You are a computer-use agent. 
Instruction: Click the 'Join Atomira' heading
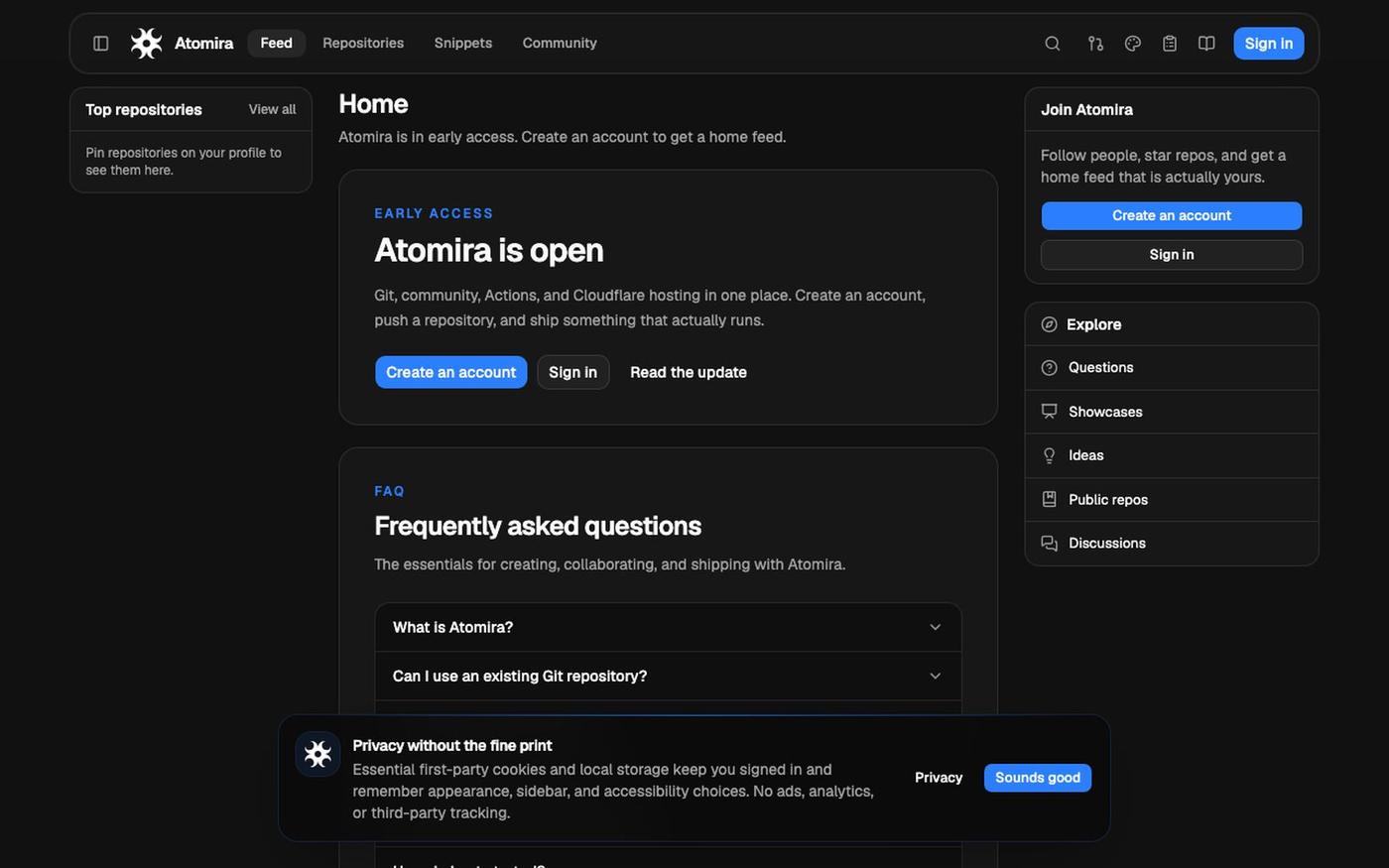1086,110
